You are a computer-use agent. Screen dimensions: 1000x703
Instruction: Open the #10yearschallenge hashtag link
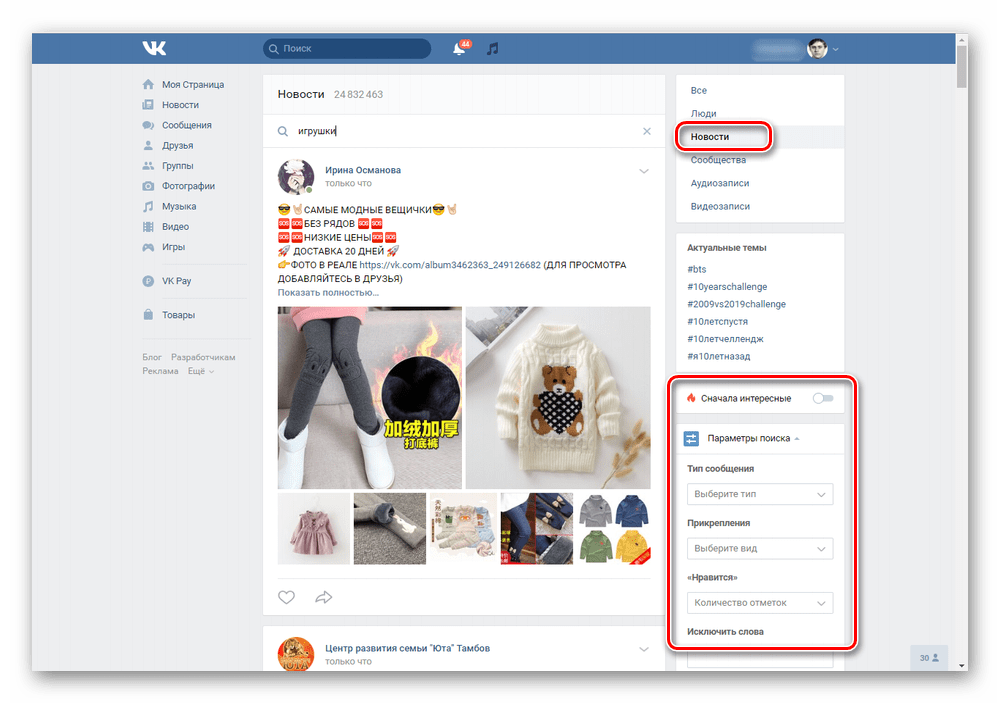(727, 286)
